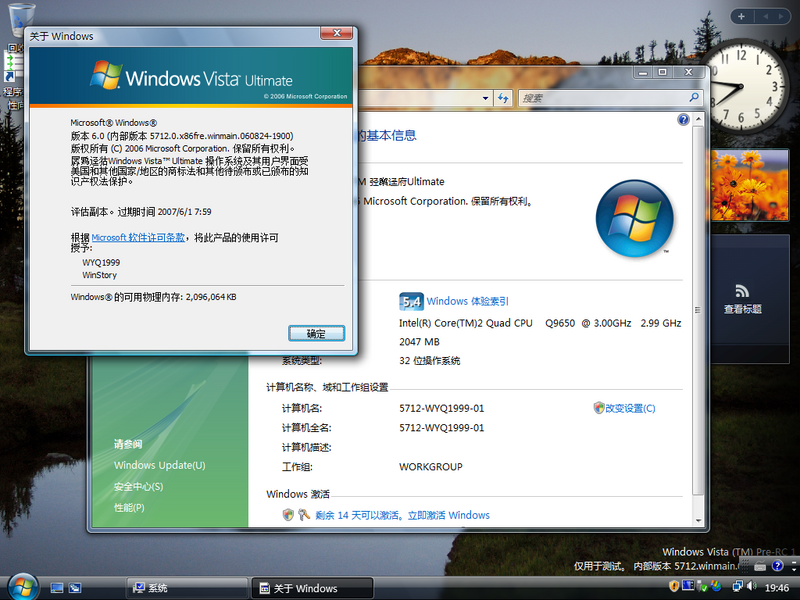Click computer name 5712-WYQ1999-01 next to 计算机名
The image size is (800, 600).
coord(441,408)
